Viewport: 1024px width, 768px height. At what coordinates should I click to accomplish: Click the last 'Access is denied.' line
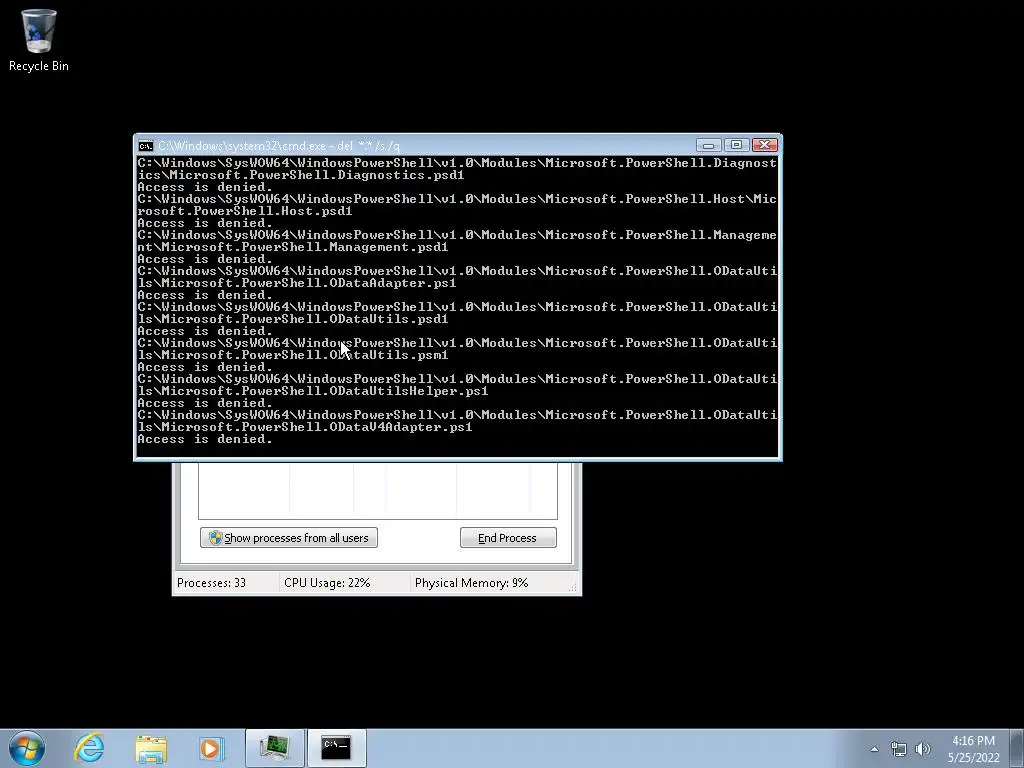click(x=204, y=440)
